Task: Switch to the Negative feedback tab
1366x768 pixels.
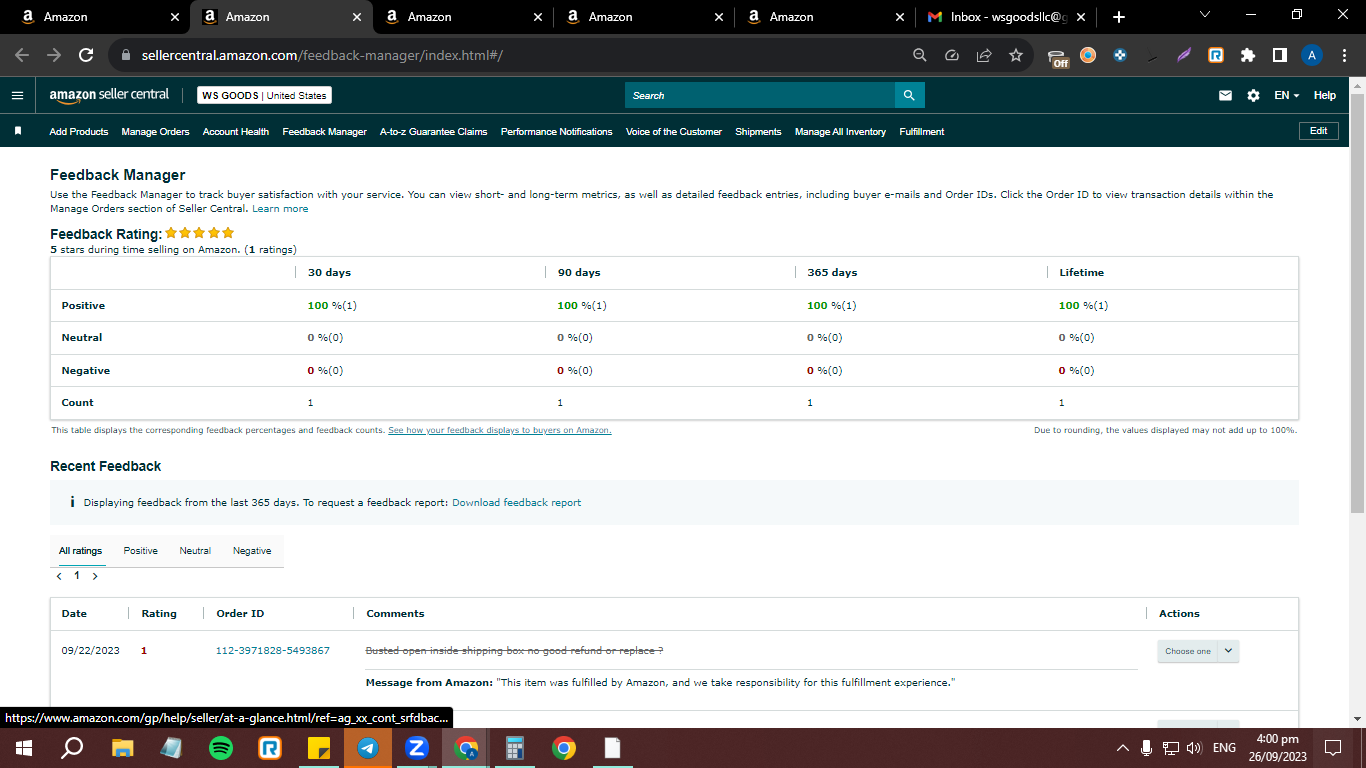Action: click(252, 551)
